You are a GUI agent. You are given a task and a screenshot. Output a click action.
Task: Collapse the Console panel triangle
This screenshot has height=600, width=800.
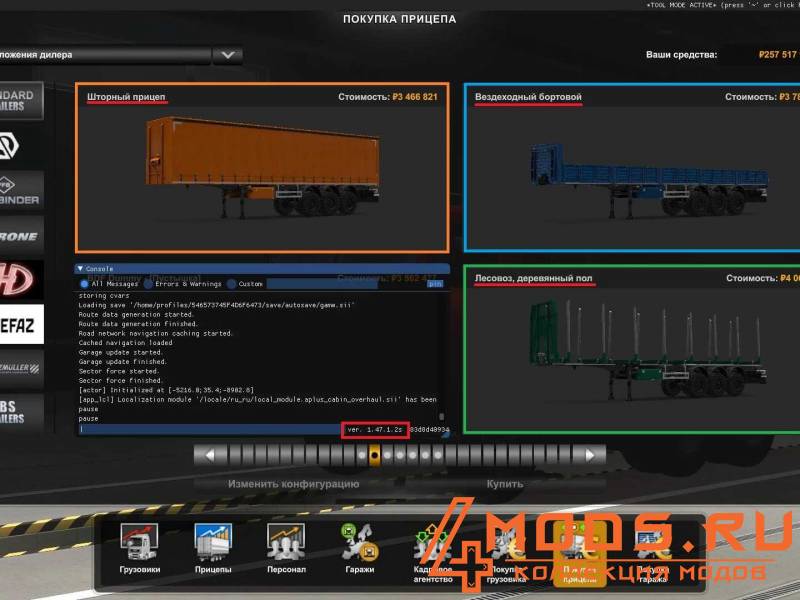click(80, 268)
